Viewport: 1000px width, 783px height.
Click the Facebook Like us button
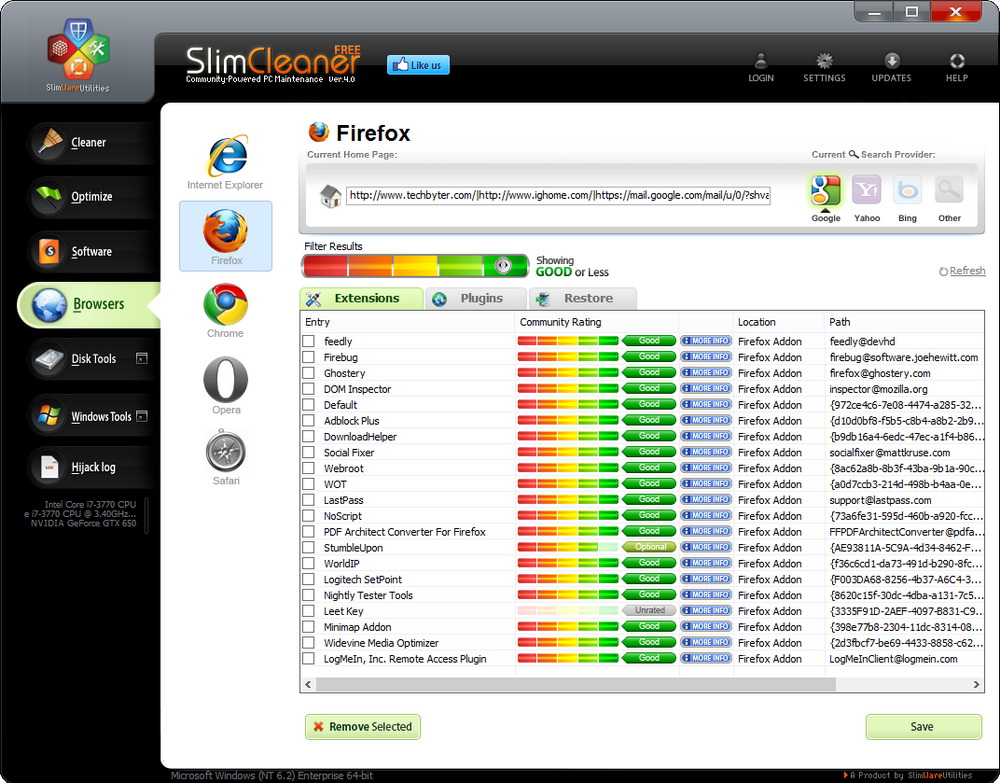point(418,65)
